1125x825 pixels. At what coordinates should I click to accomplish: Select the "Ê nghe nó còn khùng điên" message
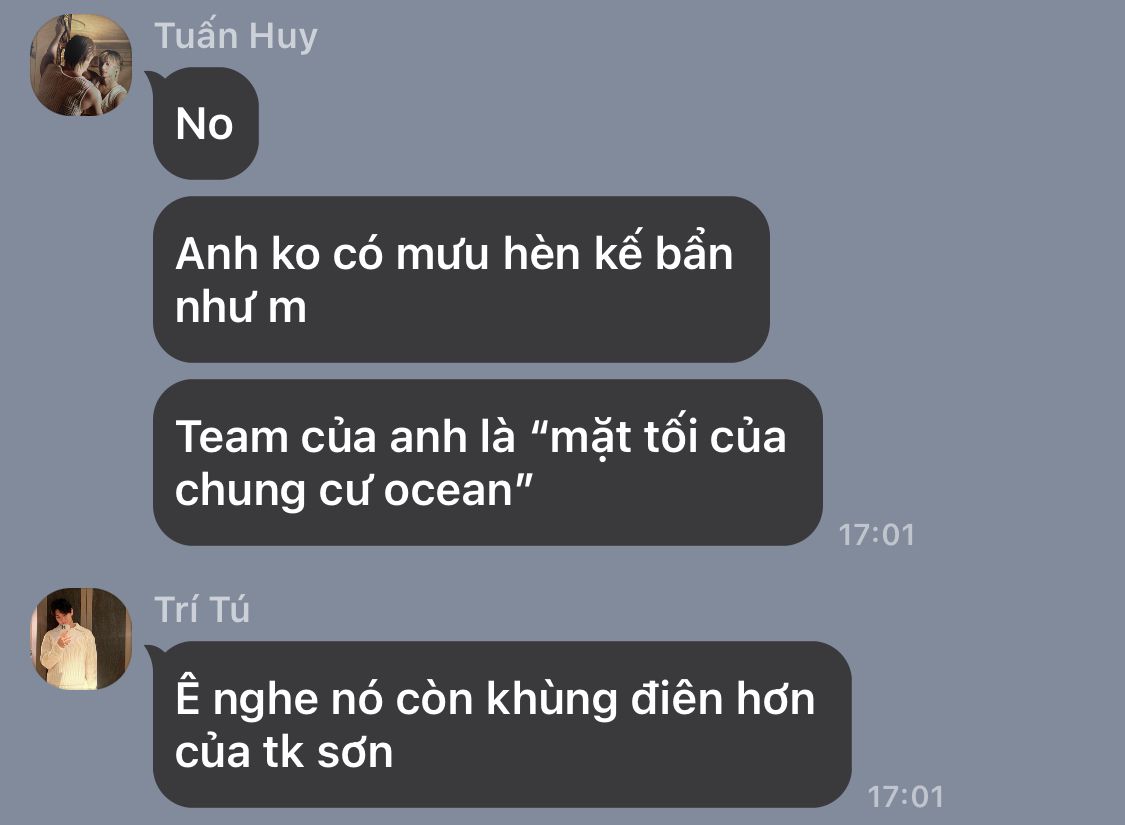[x=502, y=725]
